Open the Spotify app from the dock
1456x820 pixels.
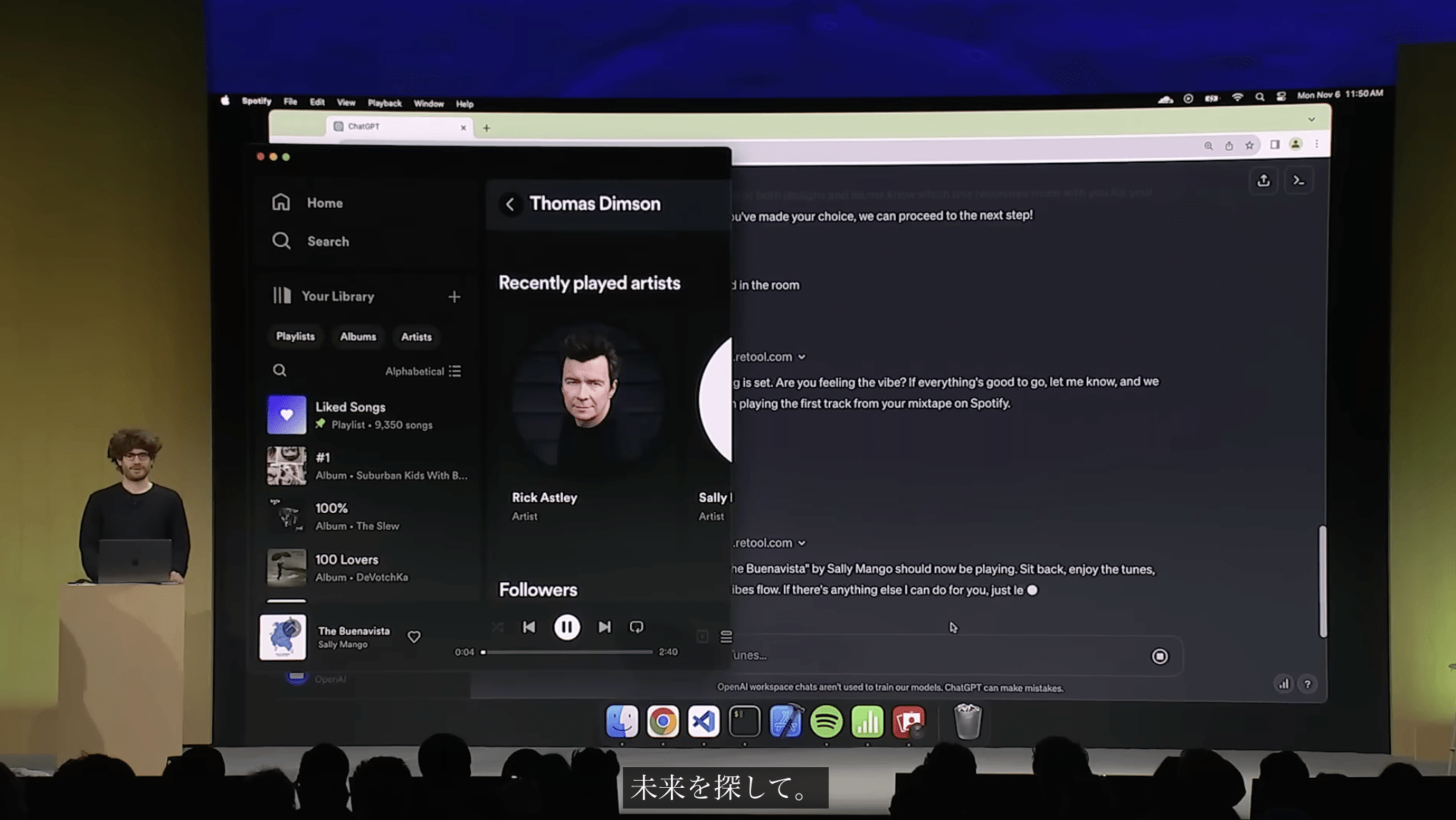tap(826, 721)
